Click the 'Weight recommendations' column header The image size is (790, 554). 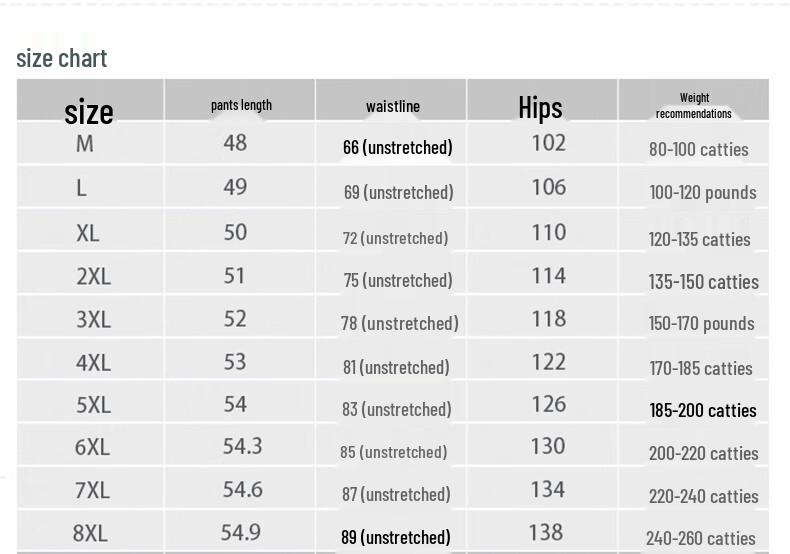(x=694, y=105)
